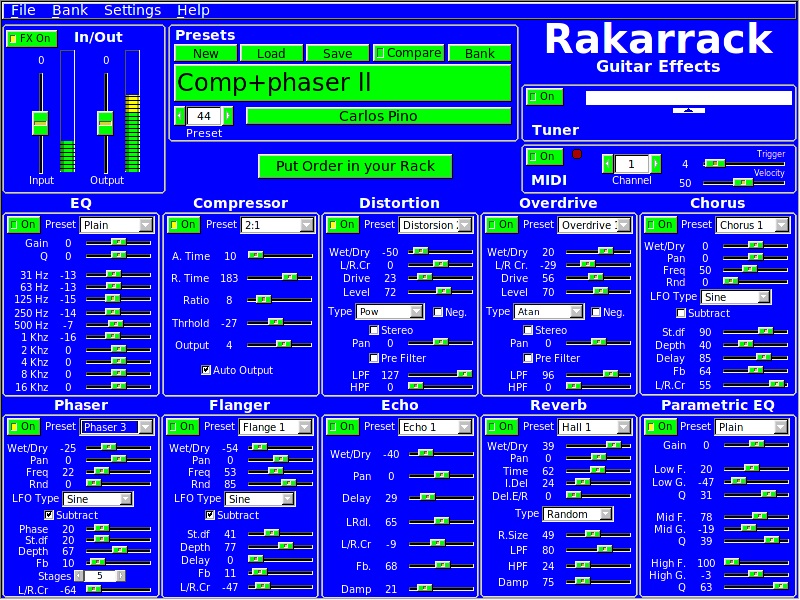
Task: Click the New preset button
Action: [206, 54]
